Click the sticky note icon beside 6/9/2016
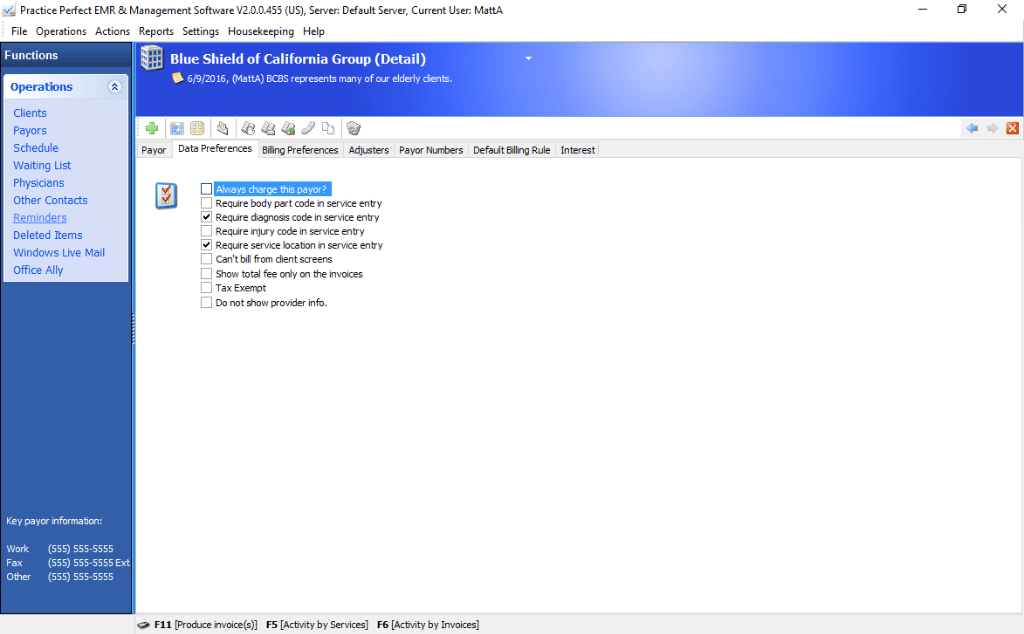1024x634 pixels. (177, 78)
